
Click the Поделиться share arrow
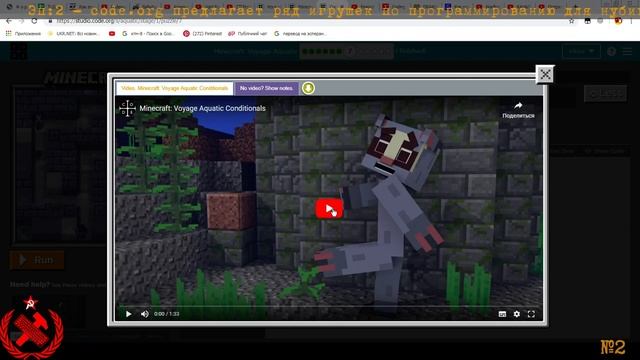(x=518, y=109)
